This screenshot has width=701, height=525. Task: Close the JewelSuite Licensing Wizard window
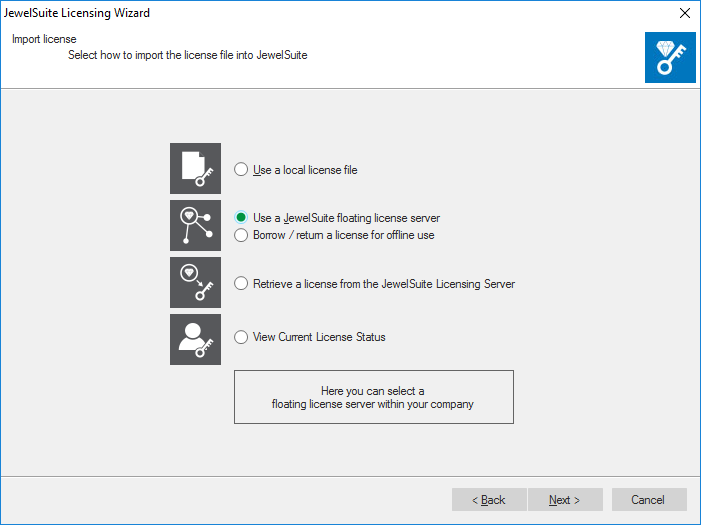[x=684, y=13]
